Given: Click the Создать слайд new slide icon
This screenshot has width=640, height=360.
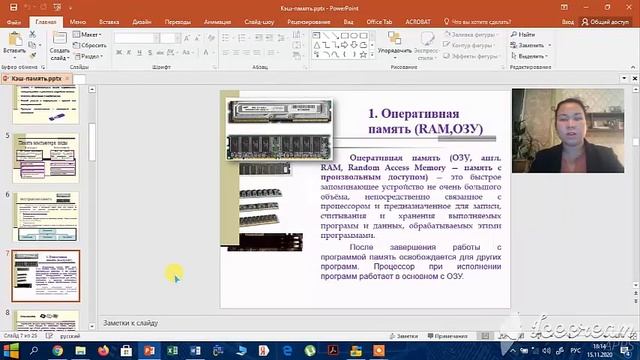Looking at the screenshot, I should (x=60, y=39).
